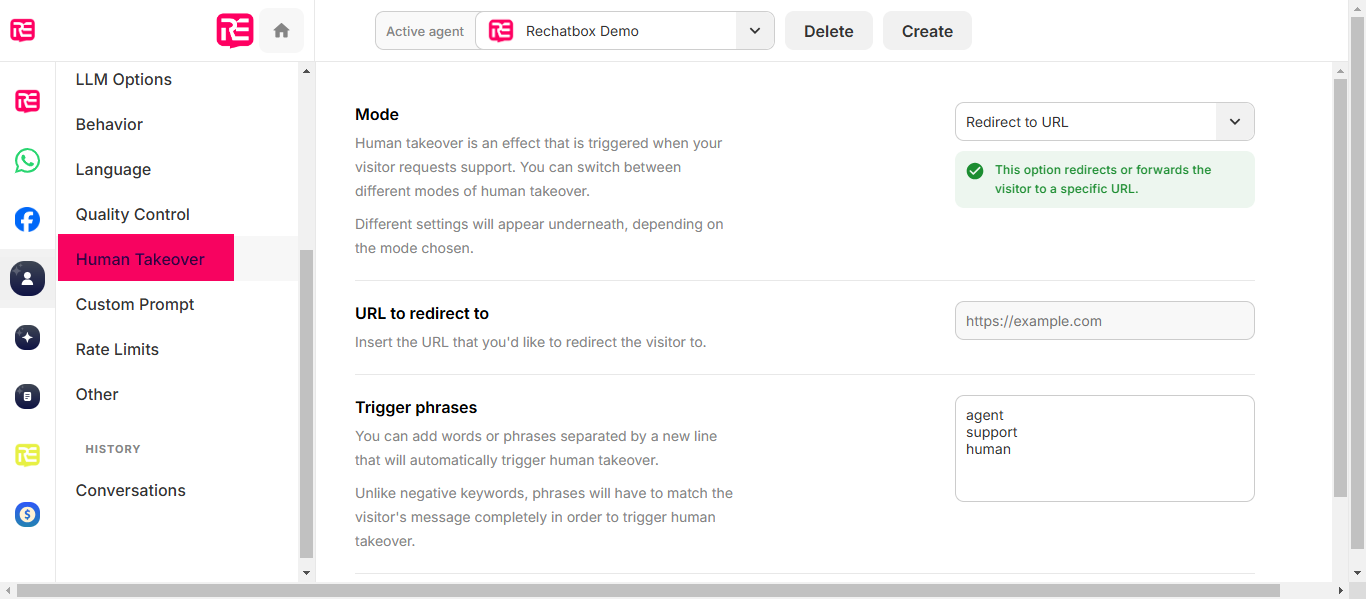1366x599 pixels.
Task: Open the dollar coin billing icon
Action: pyautogui.click(x=27, y=515)
